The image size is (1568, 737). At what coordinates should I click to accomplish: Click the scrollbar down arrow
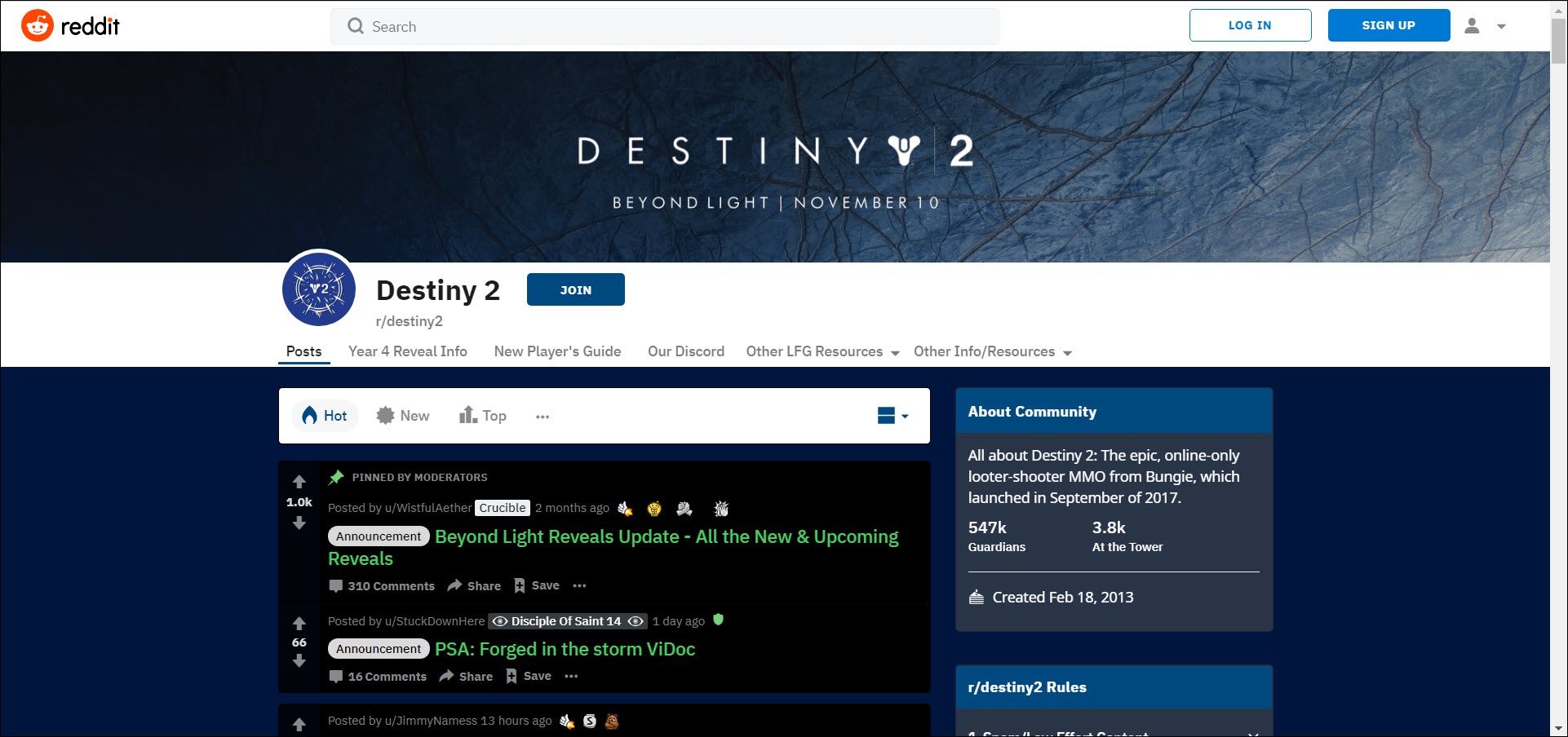click(x=1558, y=729)
